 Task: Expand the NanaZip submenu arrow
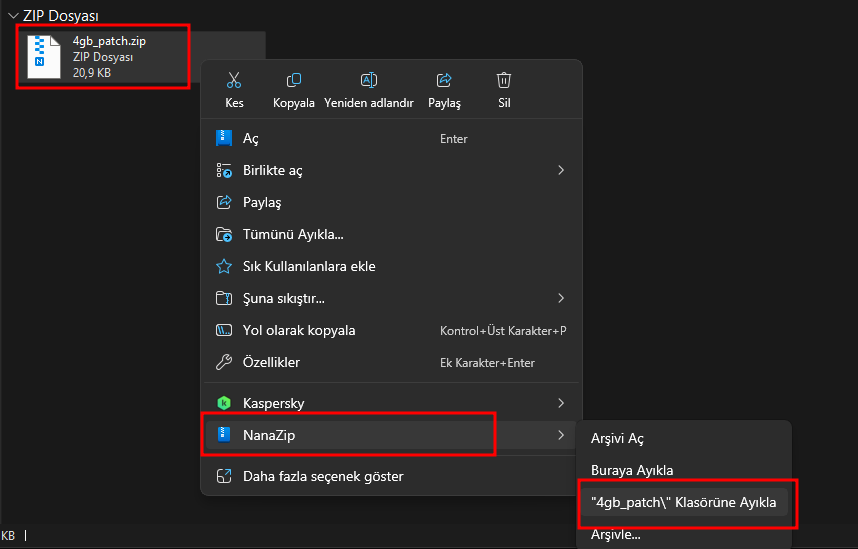(561, 435)
